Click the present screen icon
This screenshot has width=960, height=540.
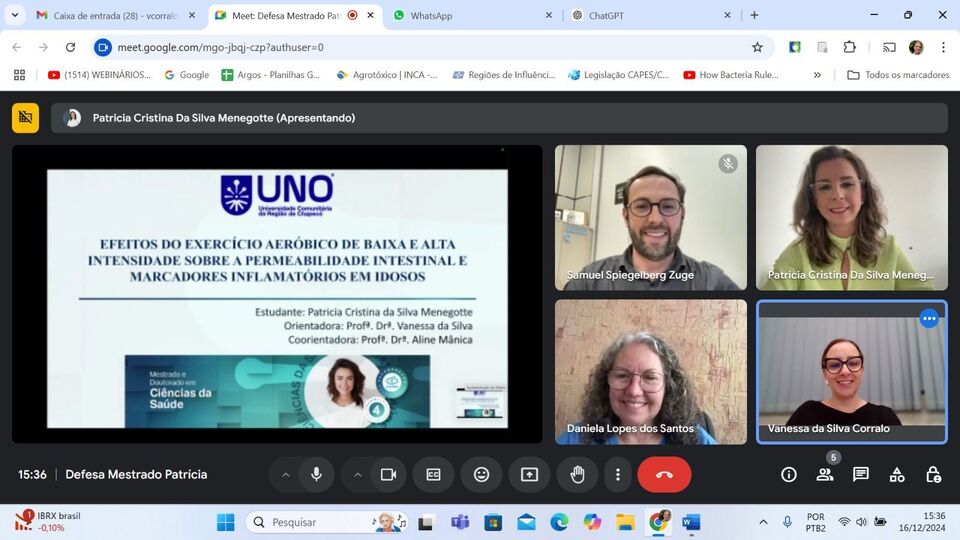[x=529, y=474]
